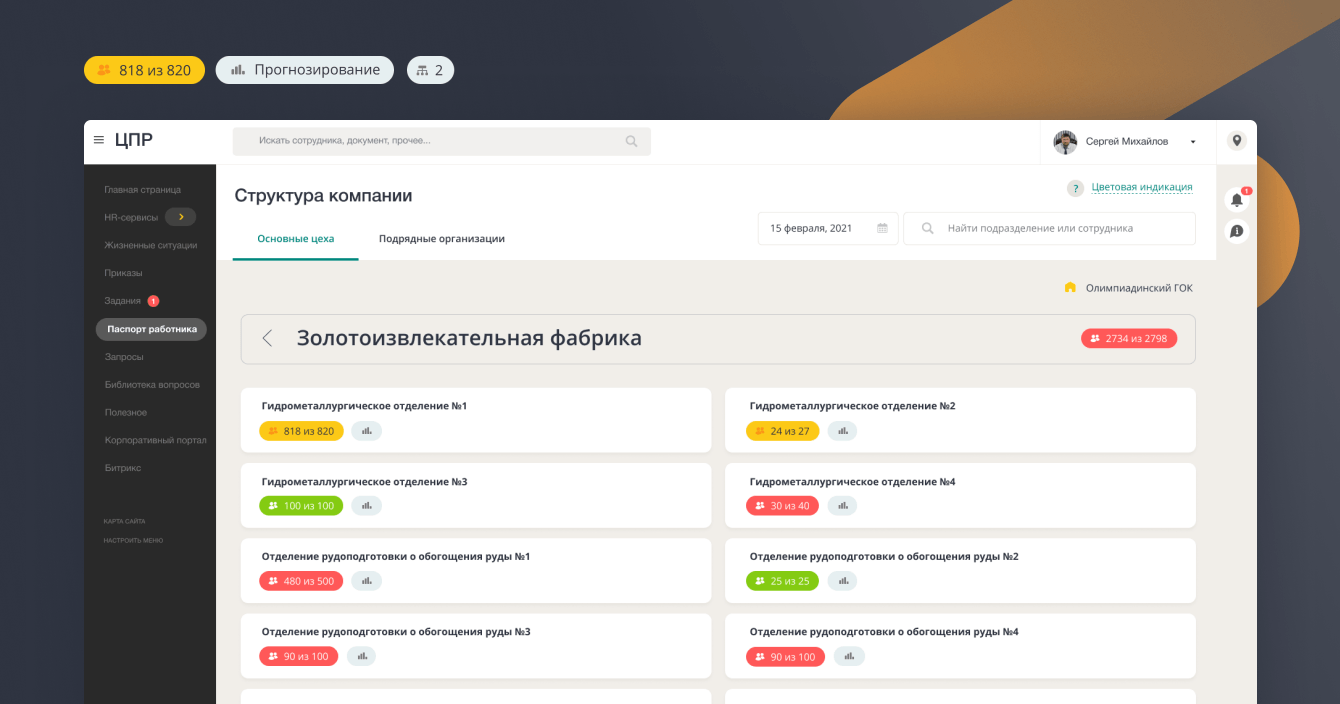The width and height of the screenshot is (1340, 704).
Task: Open notifications bell icon
Action: click(1237, 199)
